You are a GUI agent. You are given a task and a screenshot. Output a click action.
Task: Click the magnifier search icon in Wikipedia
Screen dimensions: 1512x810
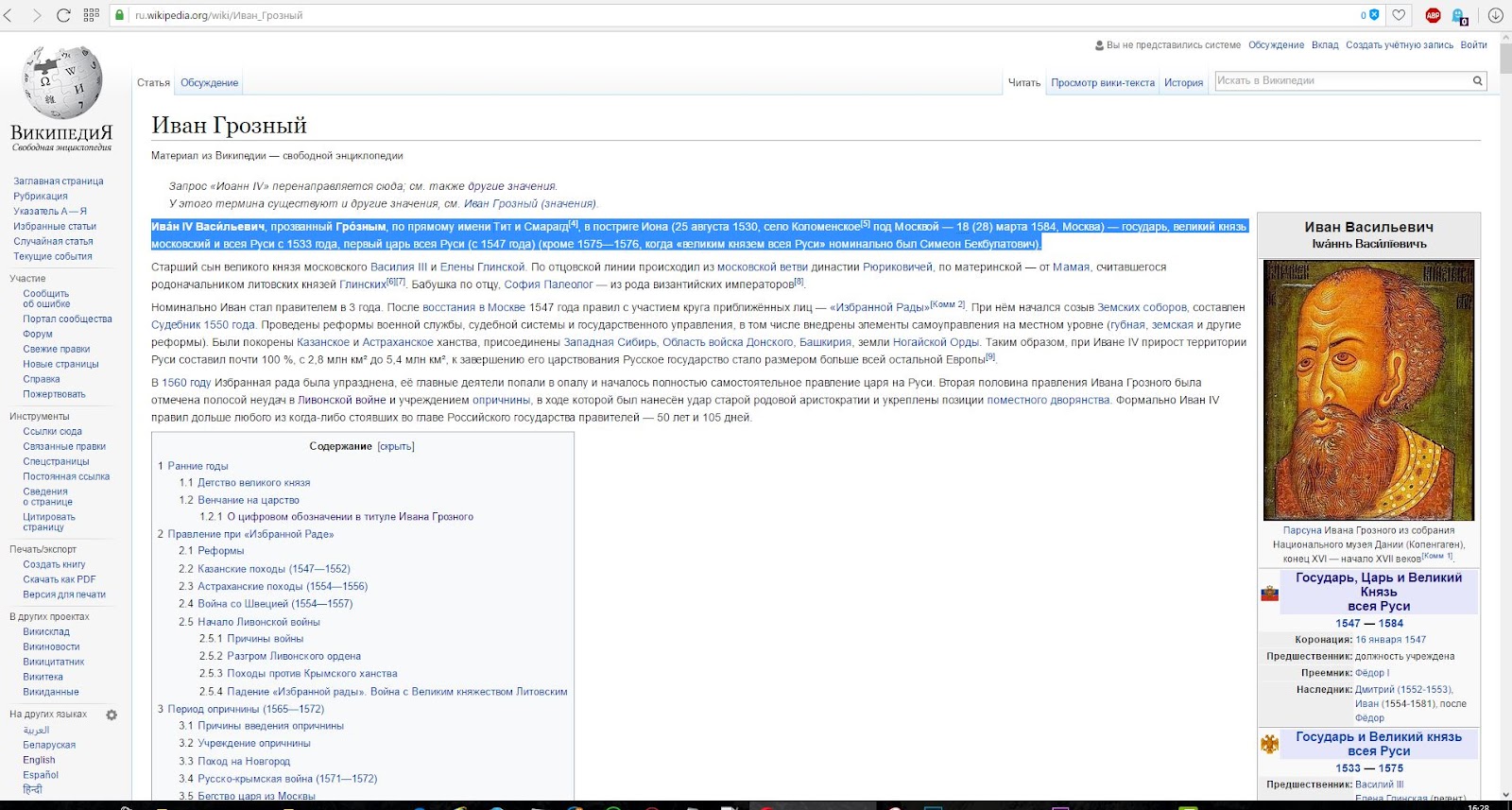click(1477, 81)
